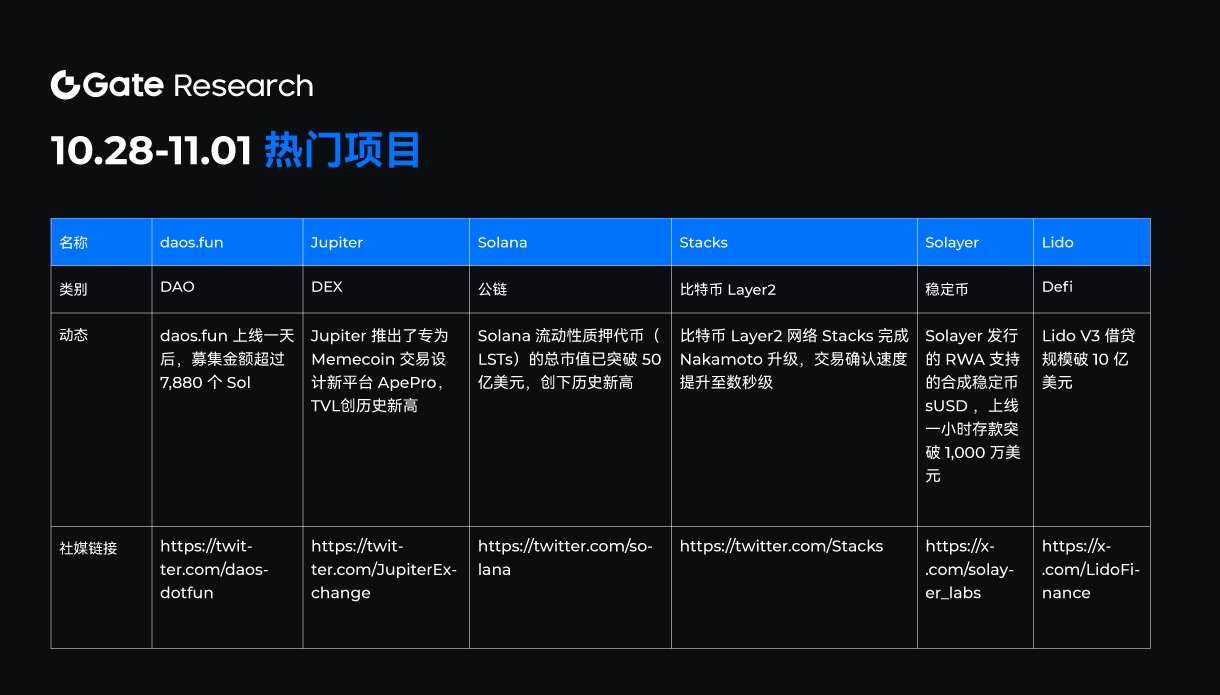Open the daos.fun Twitter link

tap(213, 569)
